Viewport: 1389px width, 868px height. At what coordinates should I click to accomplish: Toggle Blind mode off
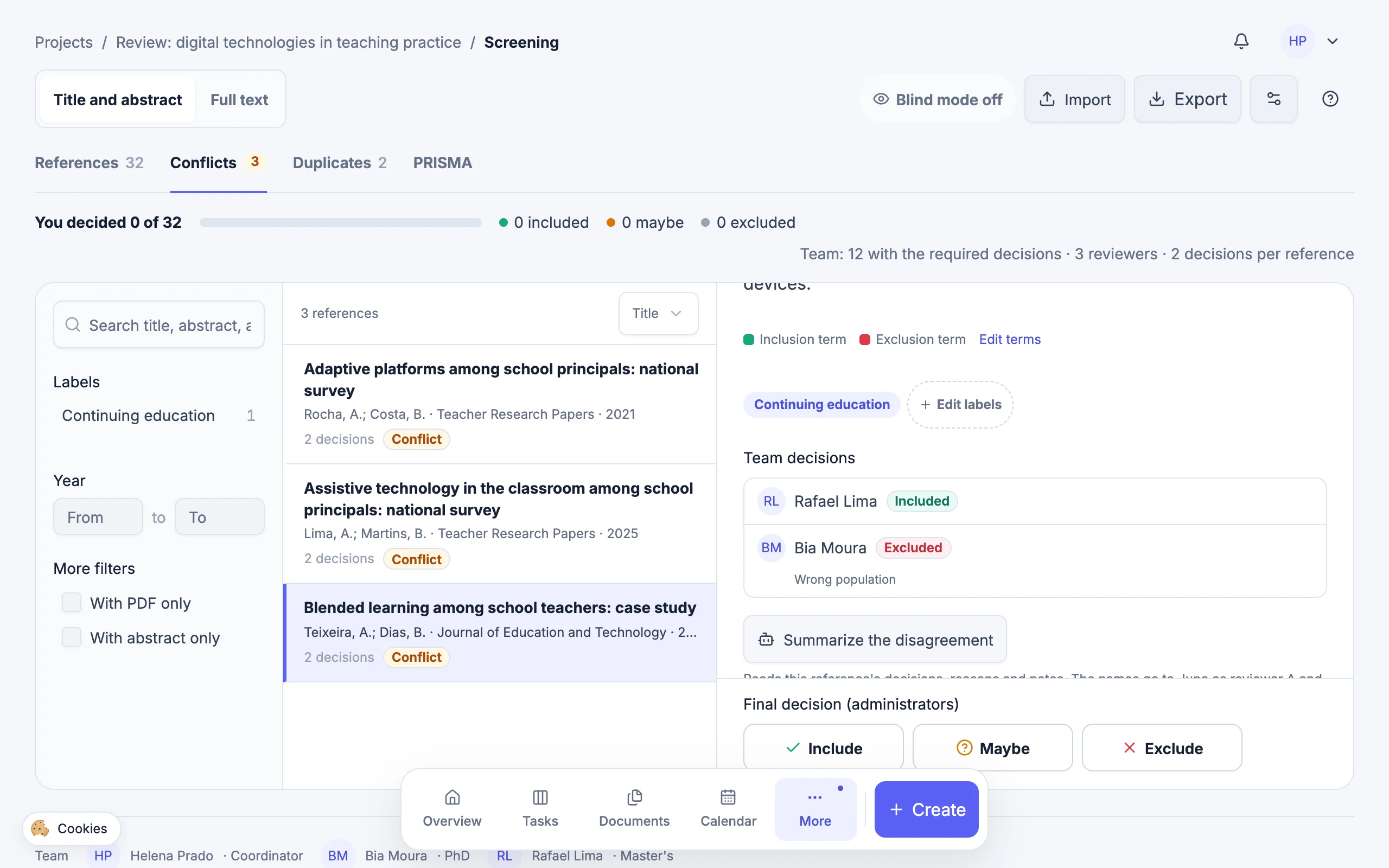pos(938,99)
